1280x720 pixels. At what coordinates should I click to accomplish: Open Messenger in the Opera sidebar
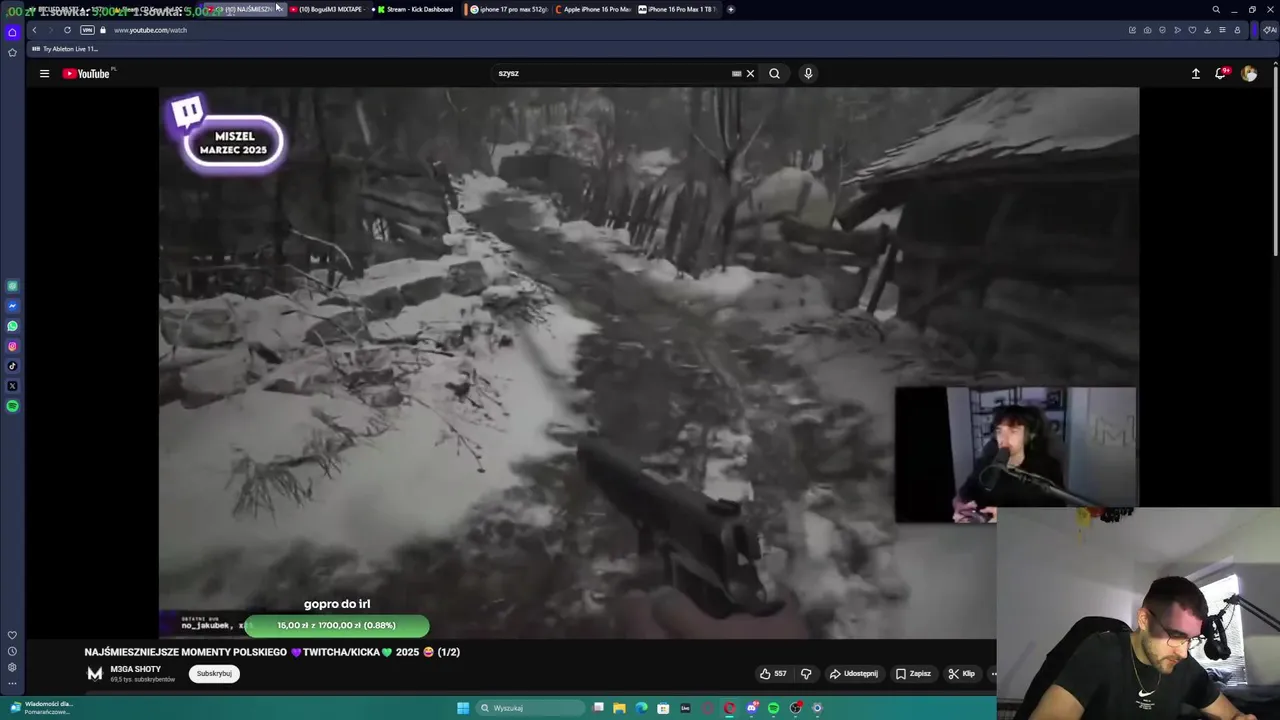point(12,306)
